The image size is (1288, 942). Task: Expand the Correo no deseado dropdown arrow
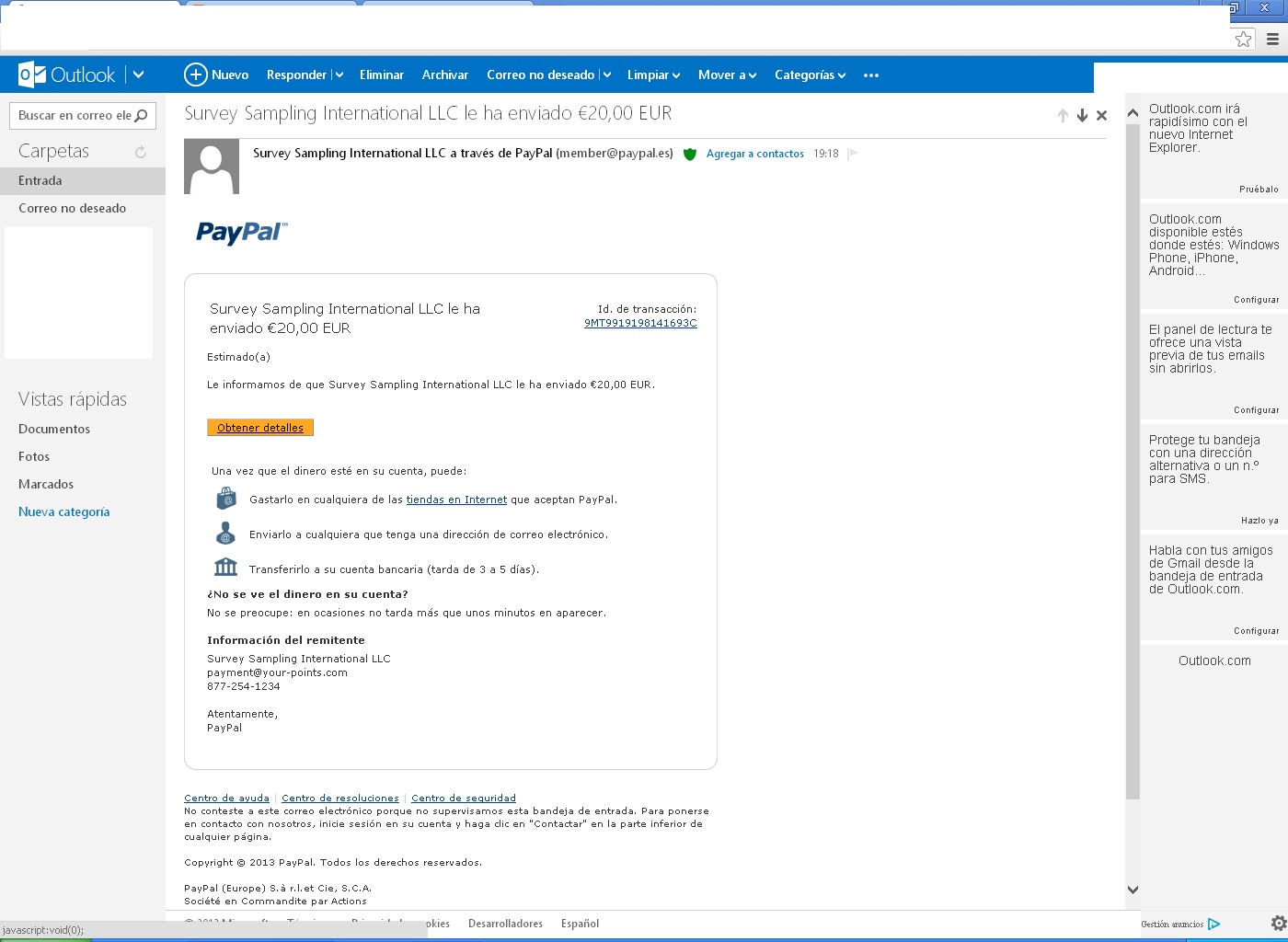tap(606, 75)
